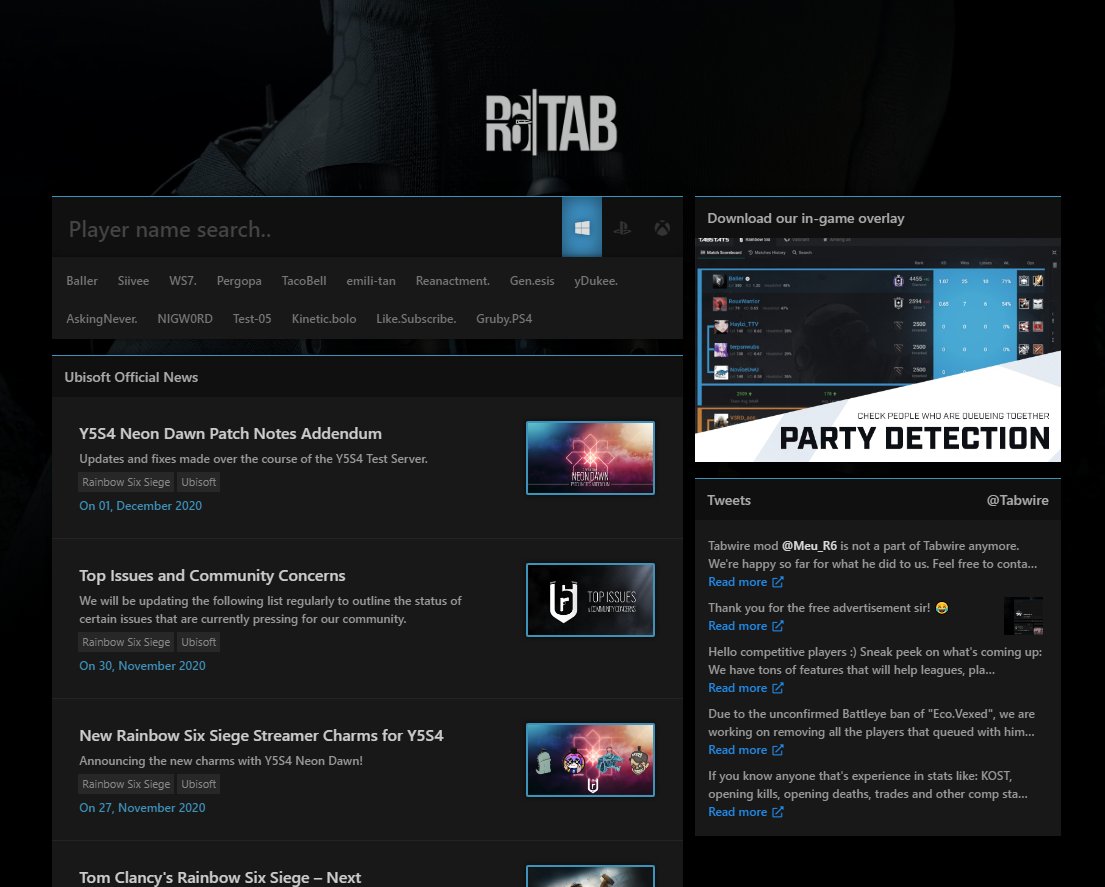This screenshot has width=1105, height=887.
Task: Open Y5S4 Neon Dawn Patch Notes Addendum article
Action: [x=230, y=433]
